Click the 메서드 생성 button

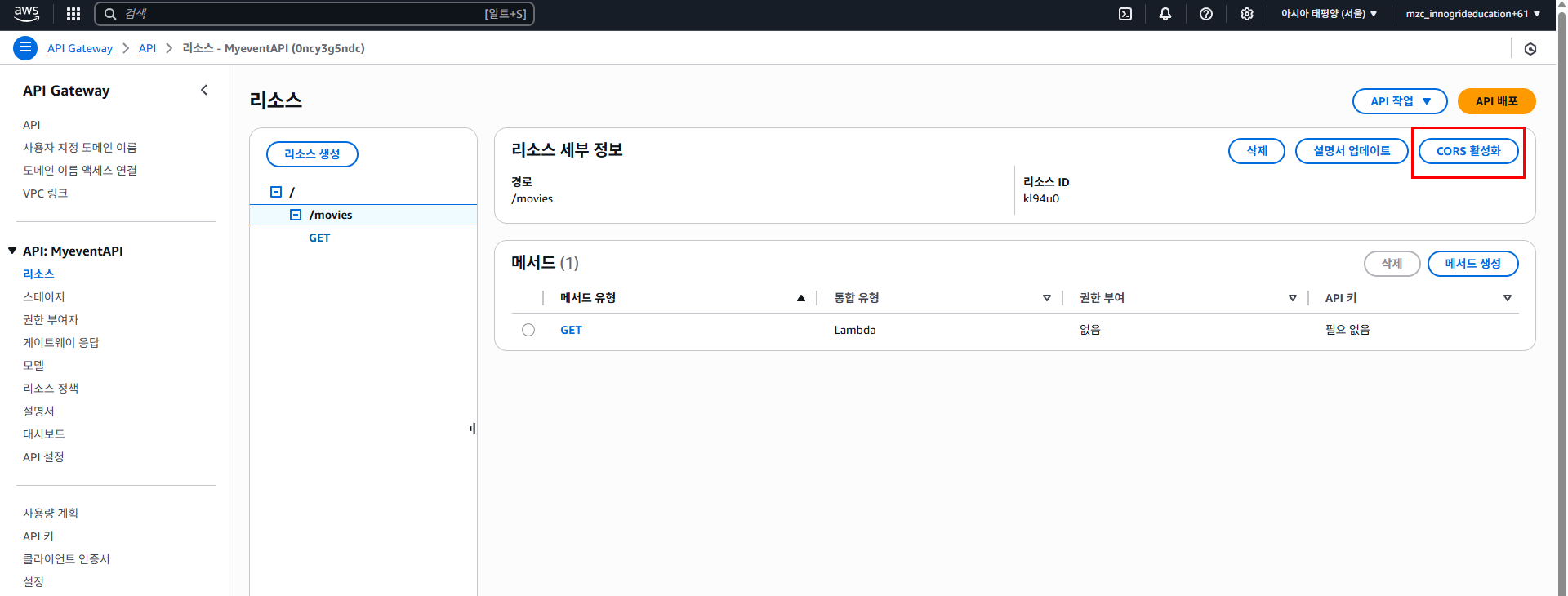coord(1473,264)
